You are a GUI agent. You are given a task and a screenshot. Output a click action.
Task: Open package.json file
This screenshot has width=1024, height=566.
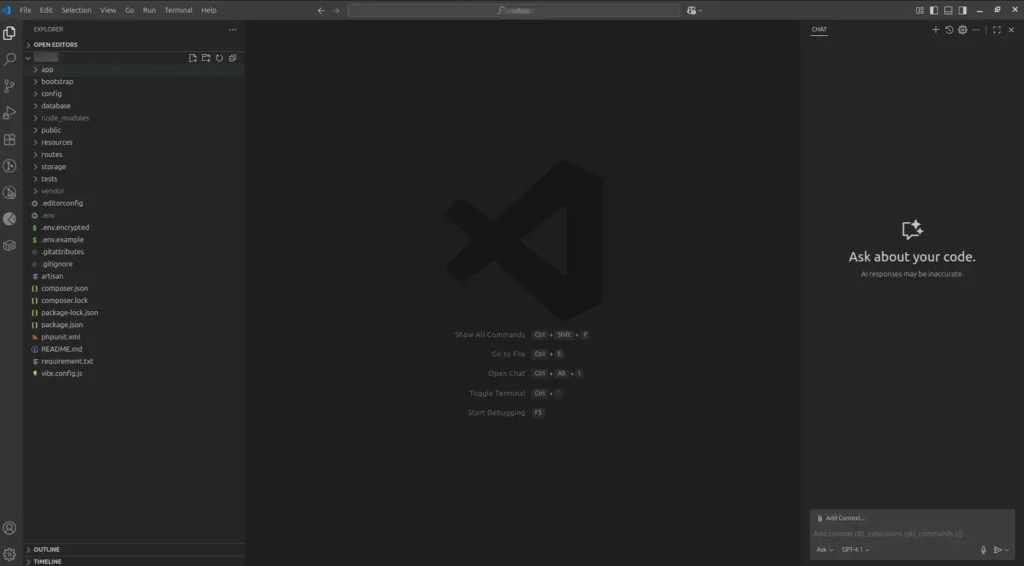click(134, 324)
